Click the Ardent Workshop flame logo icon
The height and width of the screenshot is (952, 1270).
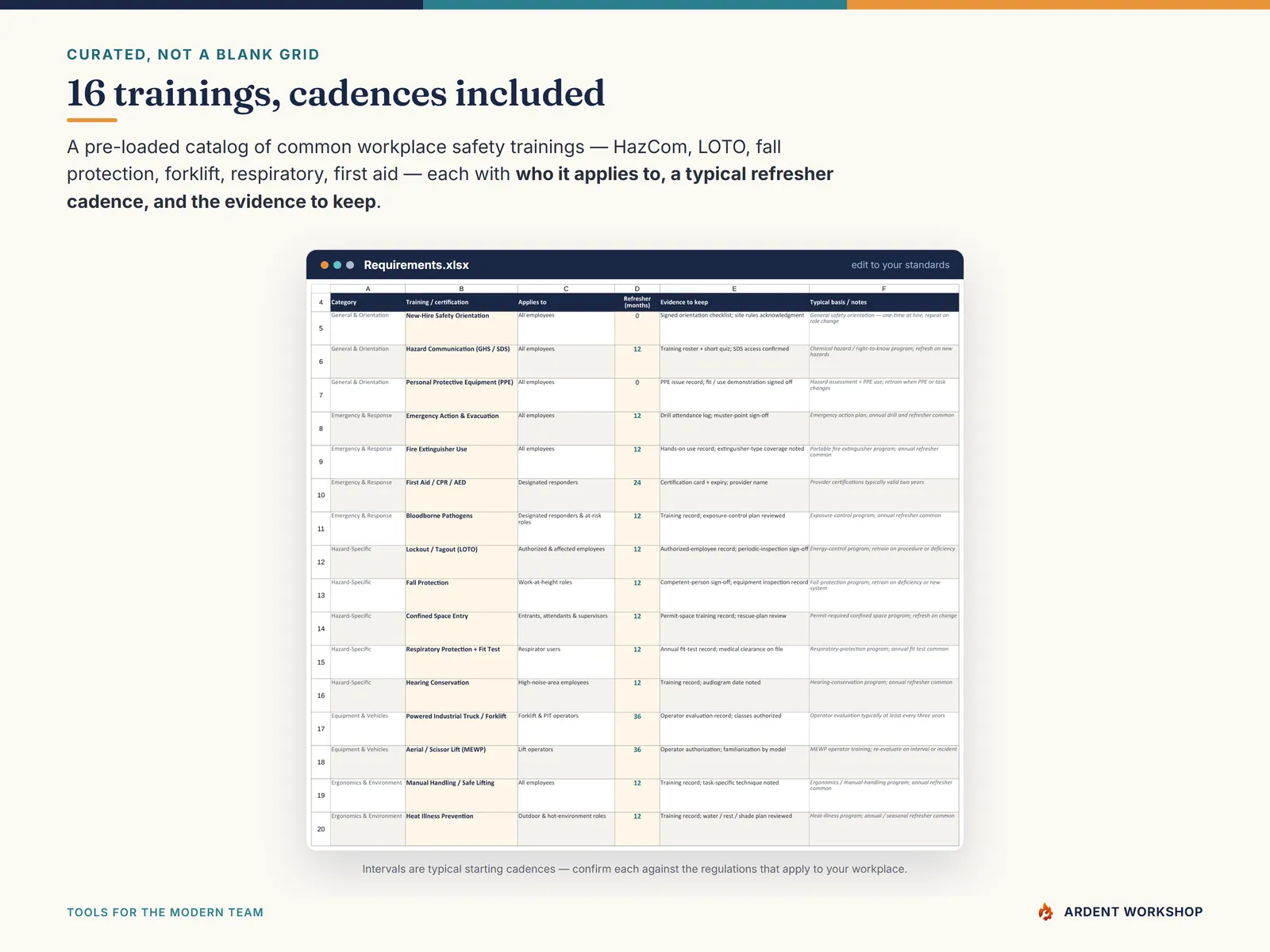(1046, 912)
